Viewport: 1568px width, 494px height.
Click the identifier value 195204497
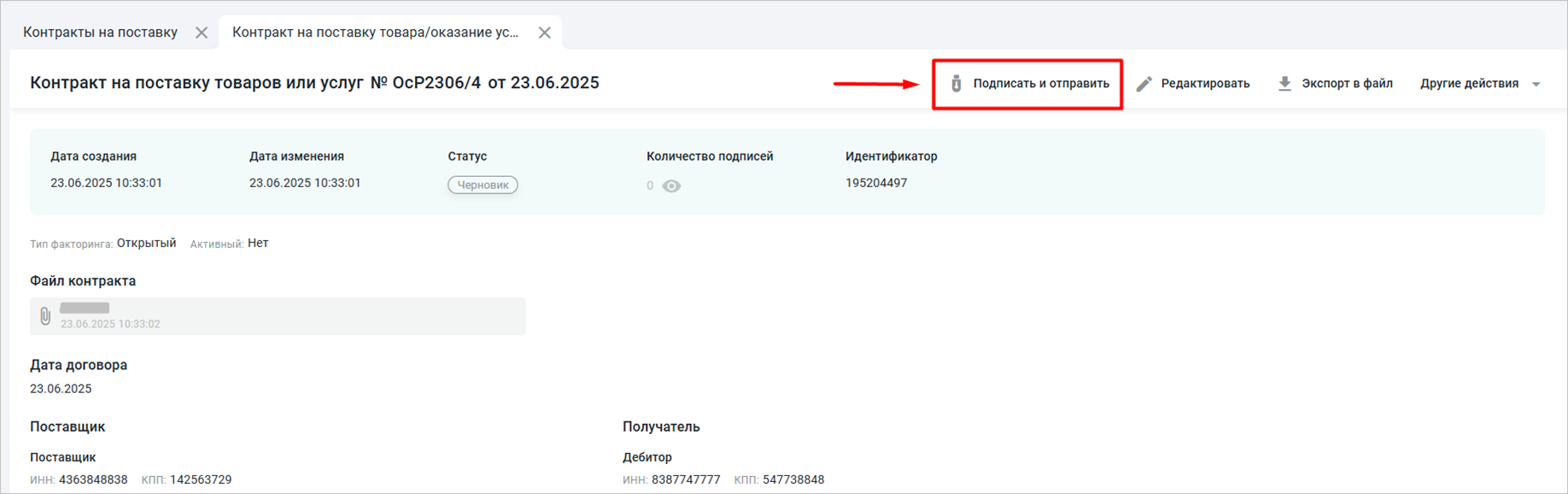[876, 183]
